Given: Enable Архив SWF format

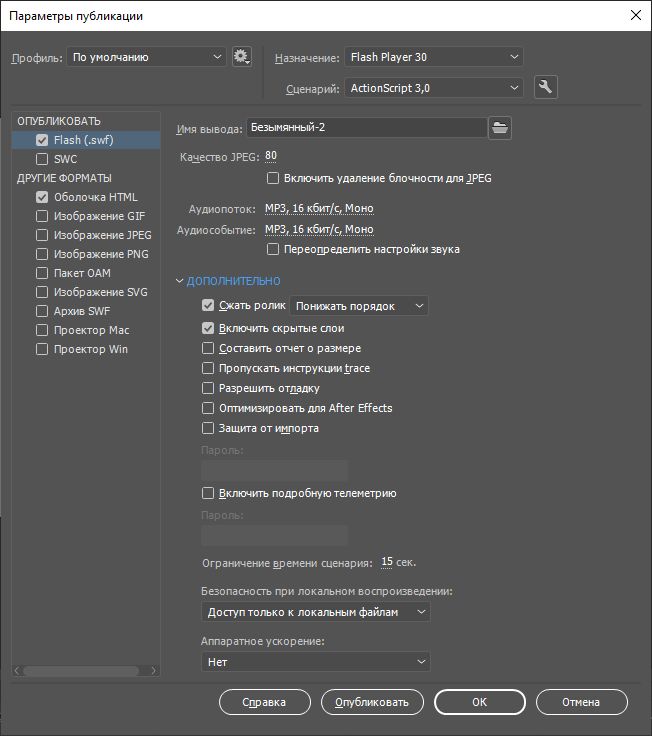Looking at the screenshot, I should pos(42,311).
